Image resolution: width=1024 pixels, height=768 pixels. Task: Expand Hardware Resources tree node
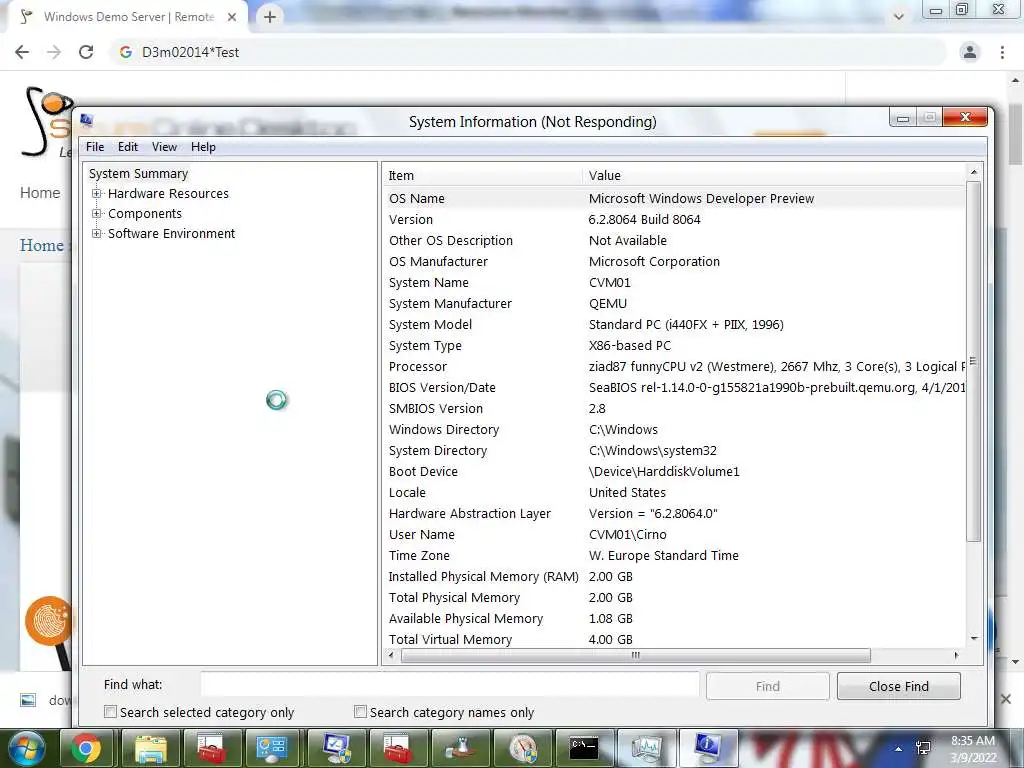pyautogui.click(x=97, y=193)
